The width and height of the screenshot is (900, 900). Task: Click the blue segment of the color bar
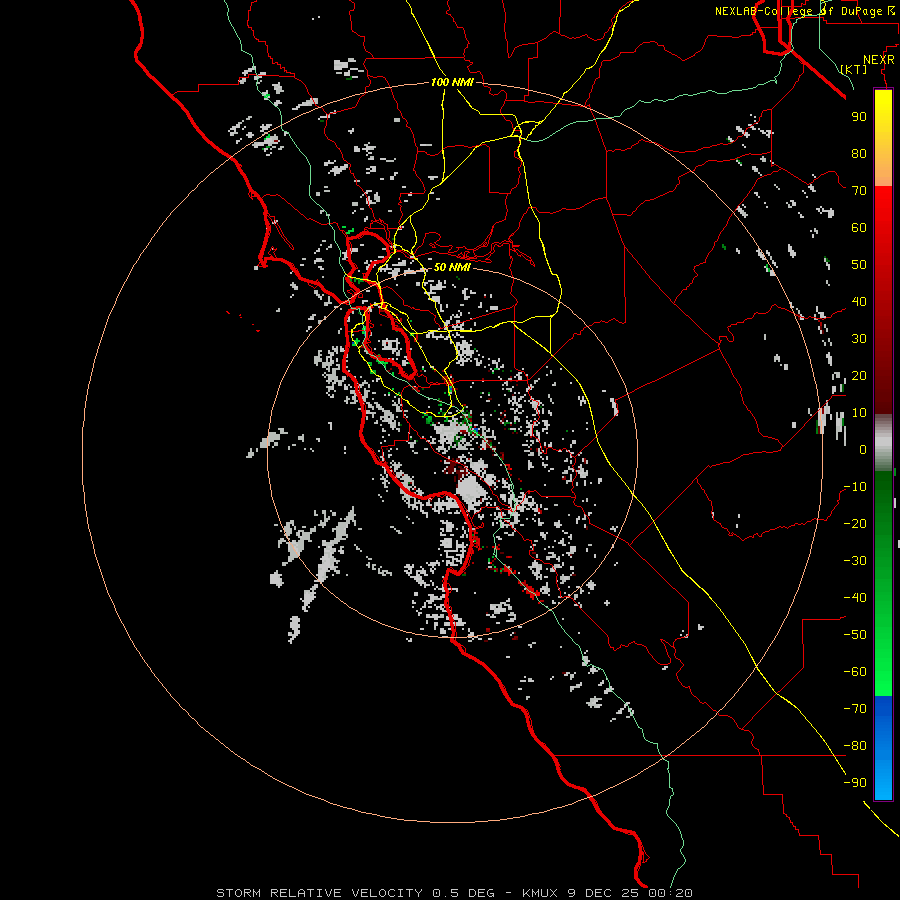(x=883, y=748)
